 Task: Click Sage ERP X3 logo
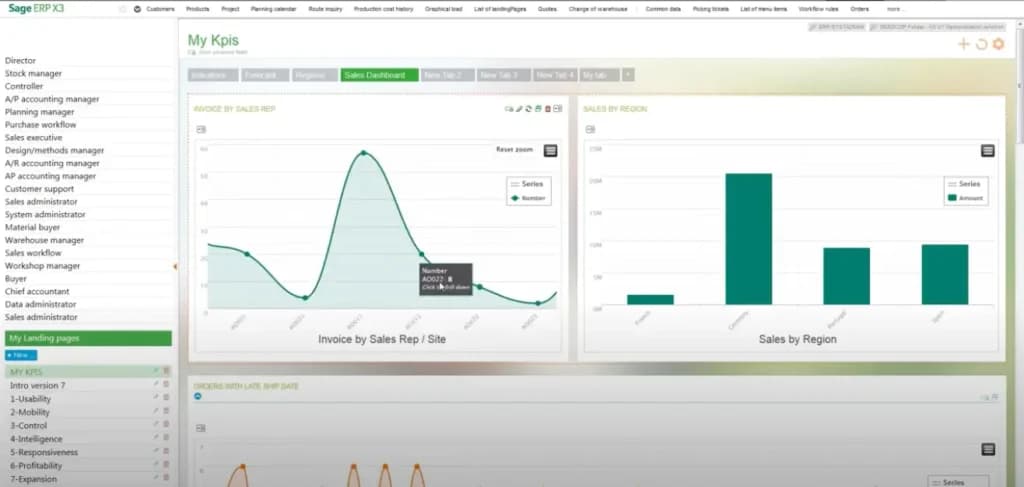(x=36, y=8)
